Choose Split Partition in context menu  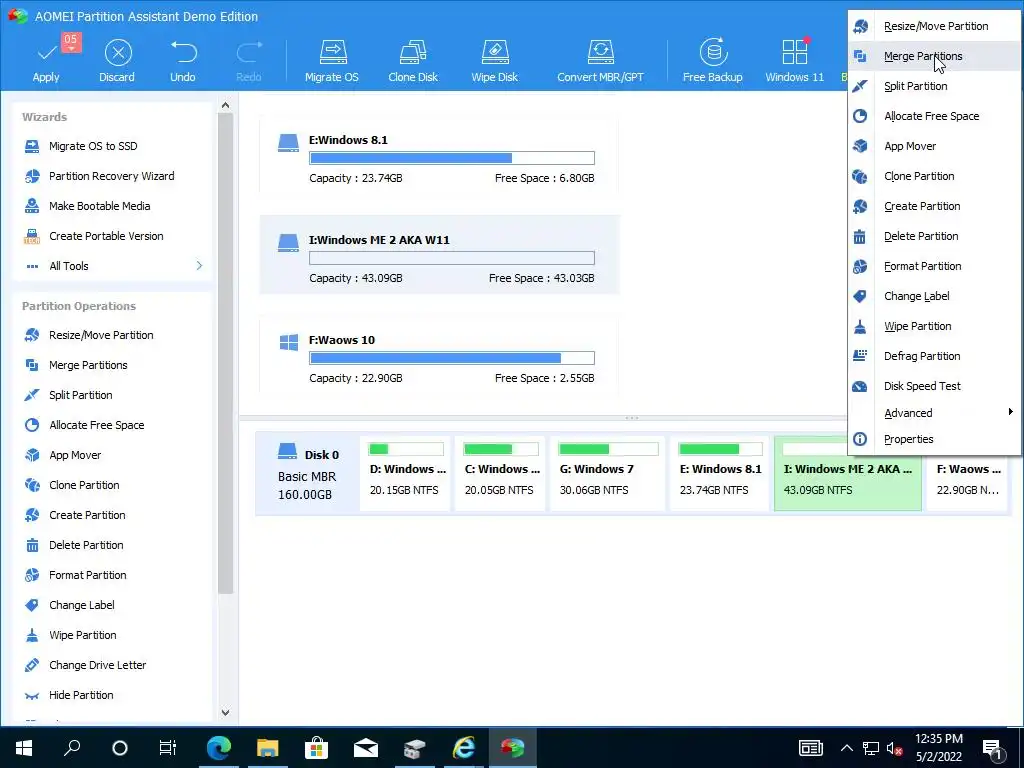click(935, 86)
